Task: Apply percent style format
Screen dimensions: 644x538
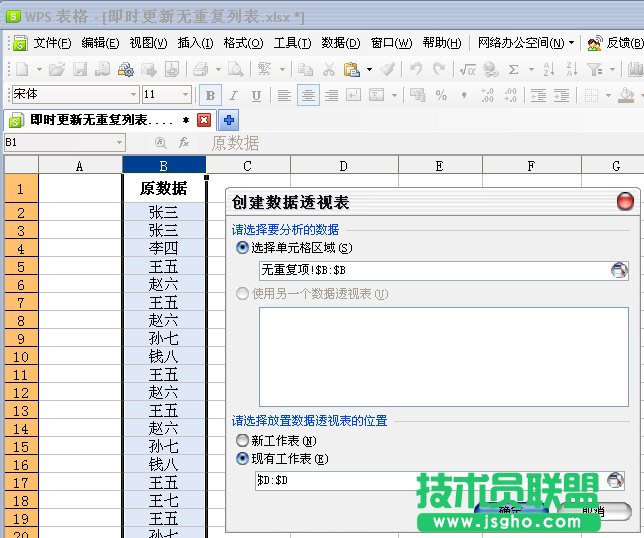Action: tap(441, 95)
